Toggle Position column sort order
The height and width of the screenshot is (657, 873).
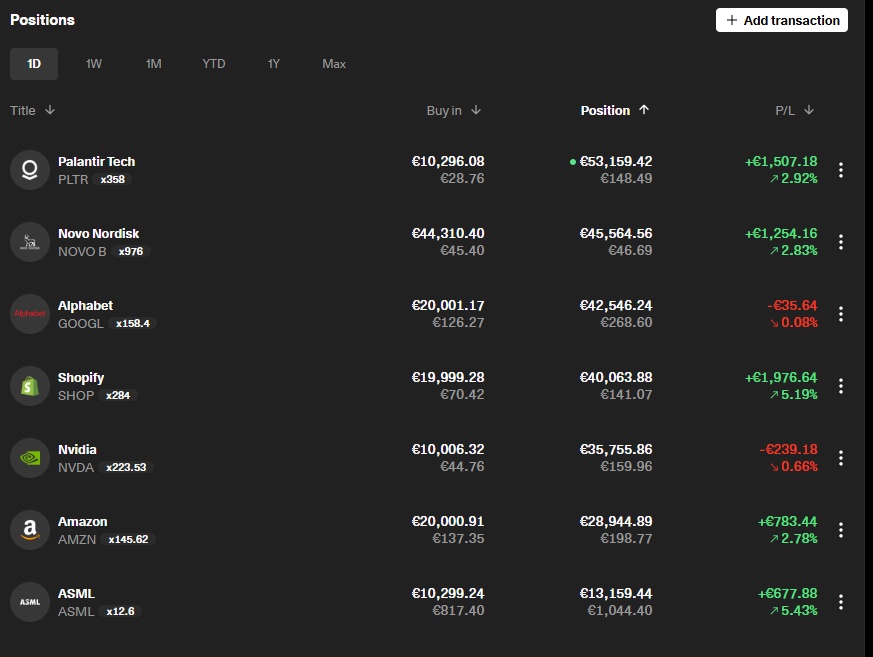tap(614, 111)
